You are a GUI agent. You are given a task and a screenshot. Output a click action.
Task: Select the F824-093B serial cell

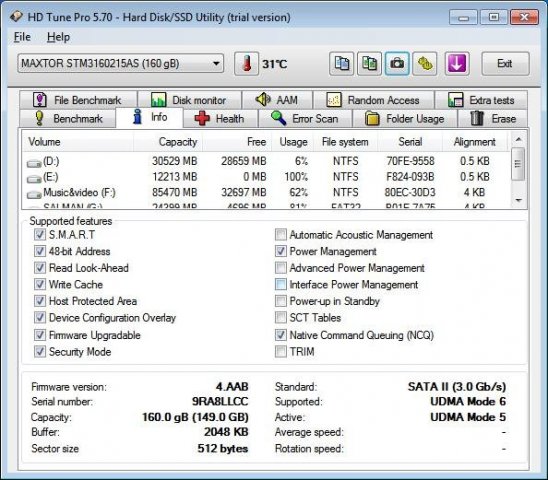(410, 177)
